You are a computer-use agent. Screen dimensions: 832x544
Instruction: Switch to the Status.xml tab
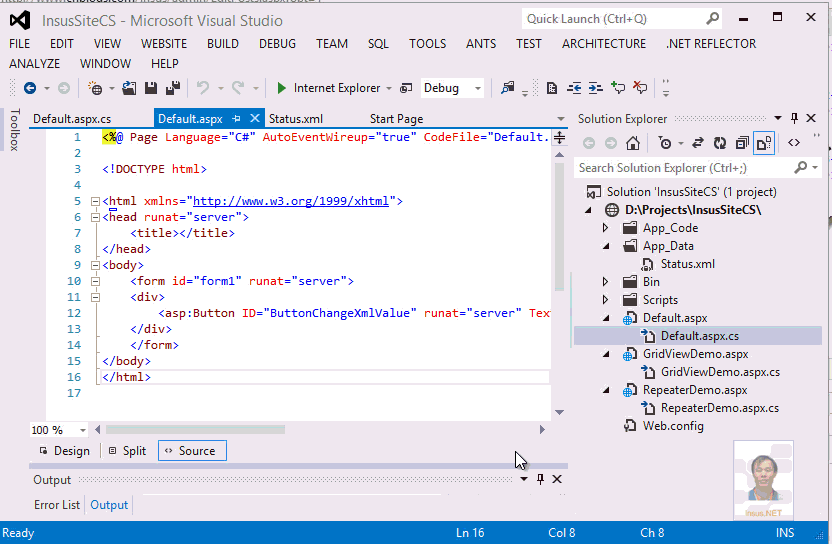click(x=296, y=119)
